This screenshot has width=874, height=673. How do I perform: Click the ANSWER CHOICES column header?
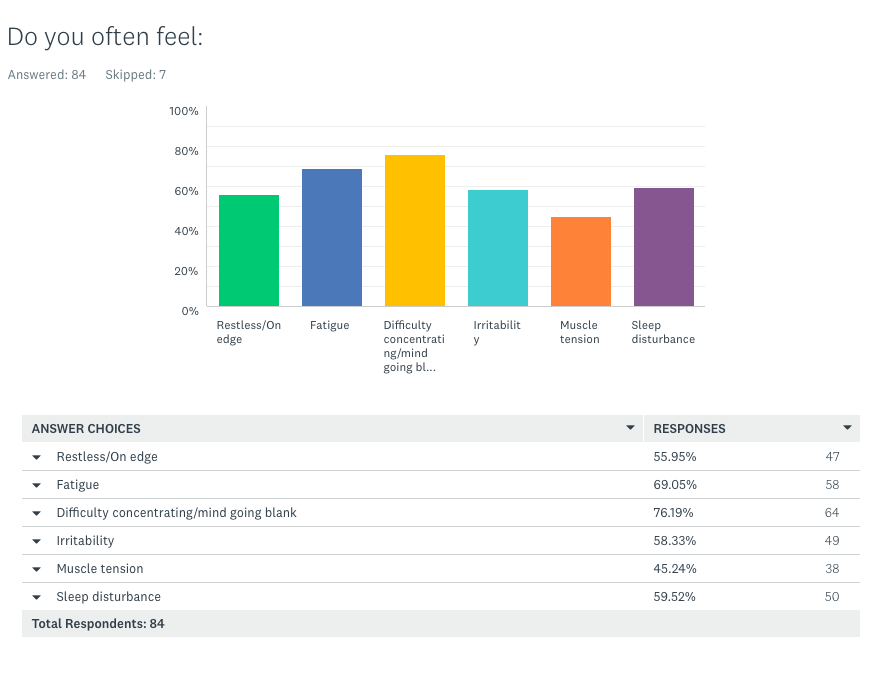86,428
